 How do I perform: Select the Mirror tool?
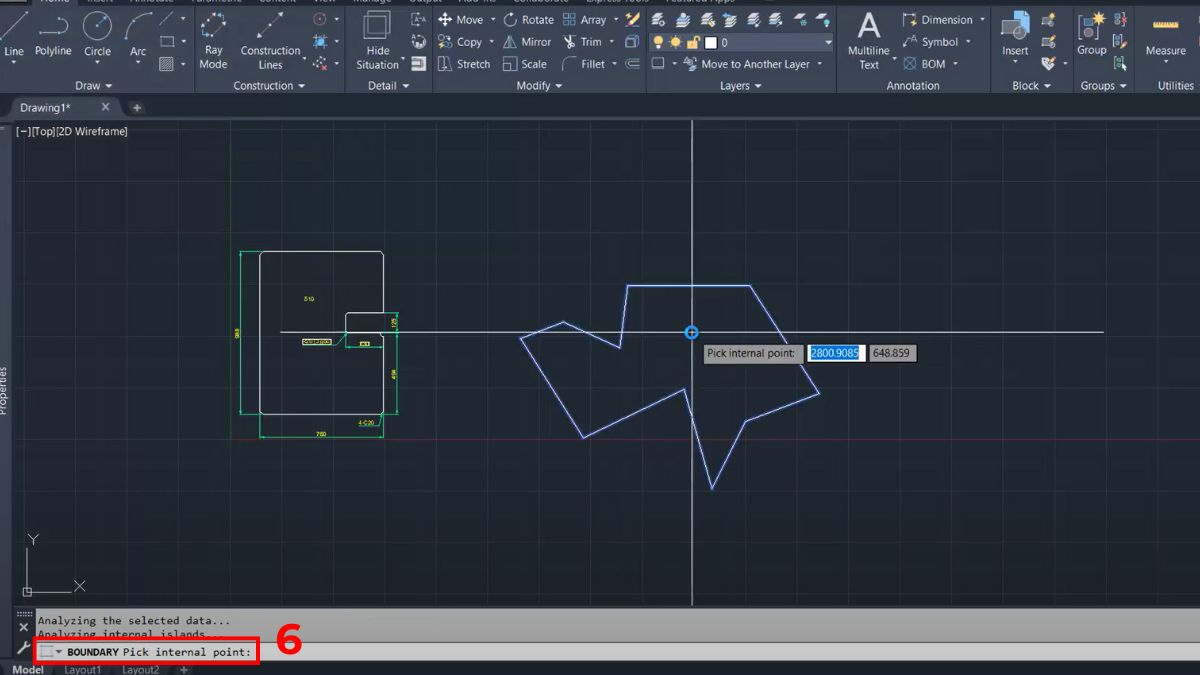[527, 42]
